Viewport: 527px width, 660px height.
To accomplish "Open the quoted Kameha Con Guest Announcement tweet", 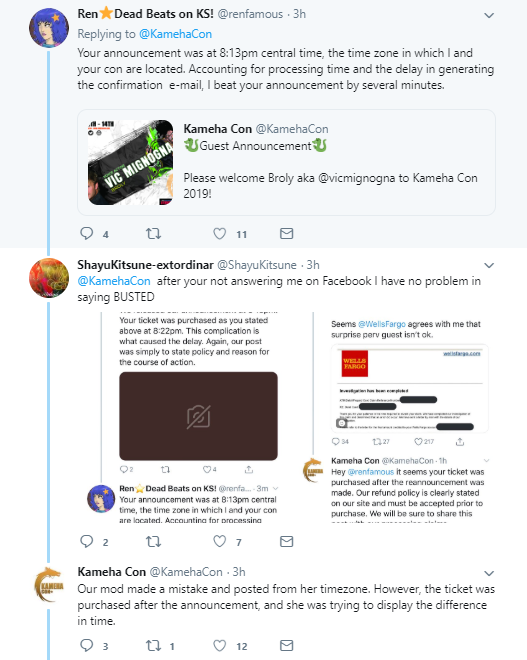I will point(286,162).
